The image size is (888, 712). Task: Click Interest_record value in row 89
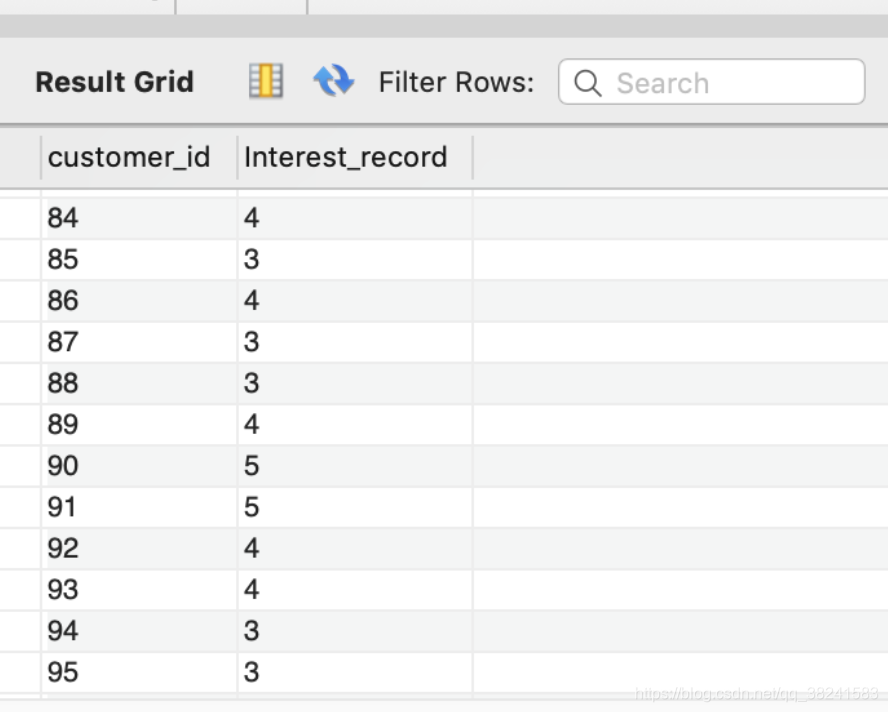355,425
